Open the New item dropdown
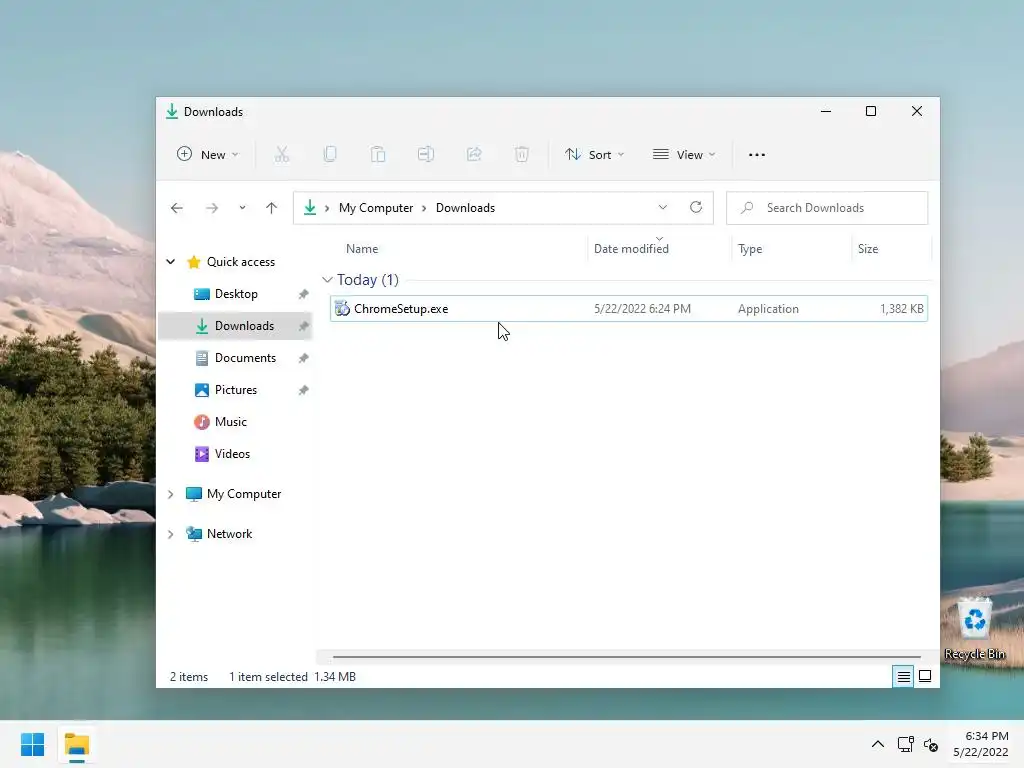This screenshot has width=1024, height=768. point(208,155)
